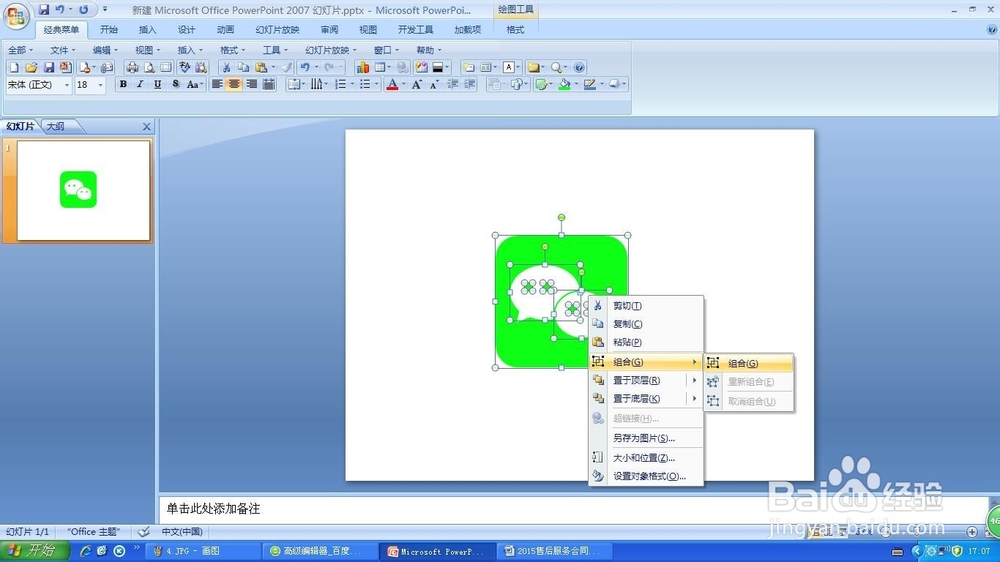Viewport: 1000px width, 562px height.
Task: Print with the printer toolbar icon
Action: (132, 67)
